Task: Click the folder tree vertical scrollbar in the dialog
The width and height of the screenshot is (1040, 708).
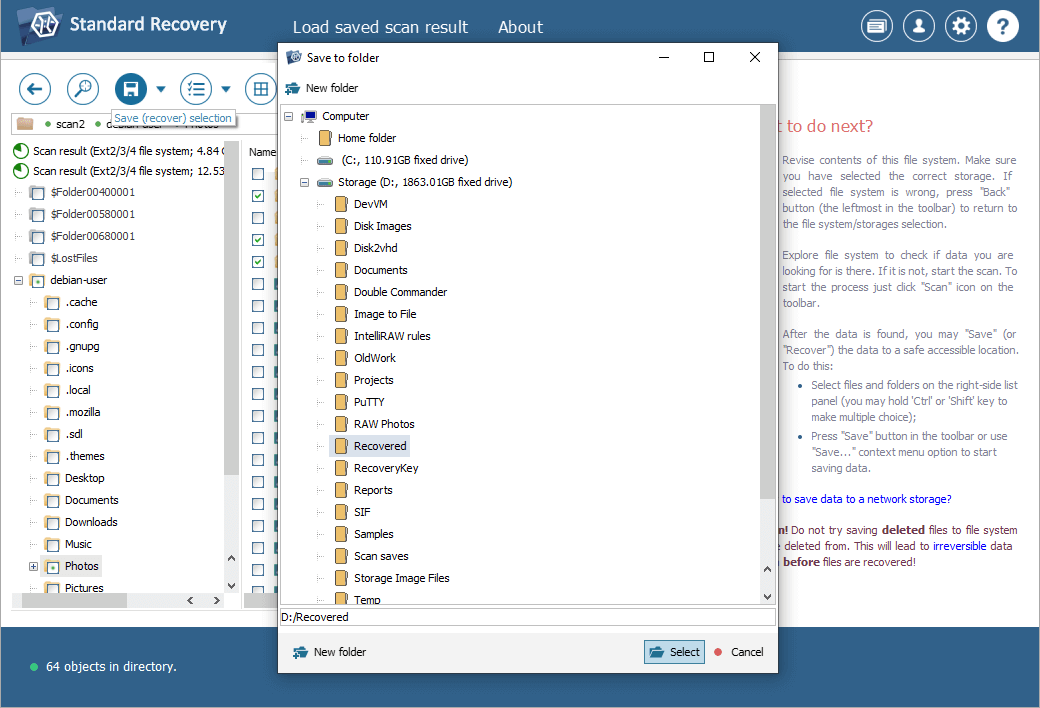Action: 767,300
